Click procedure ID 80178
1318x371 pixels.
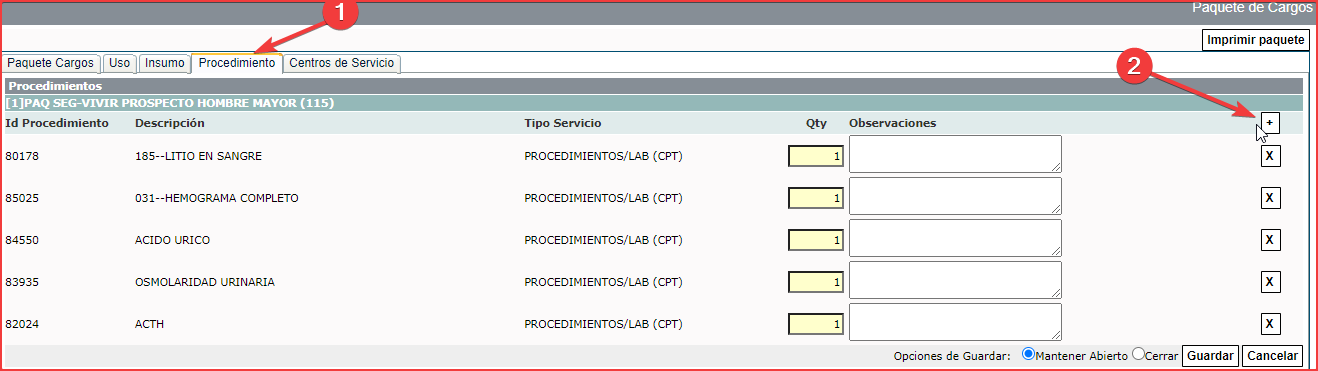(21, 156)
